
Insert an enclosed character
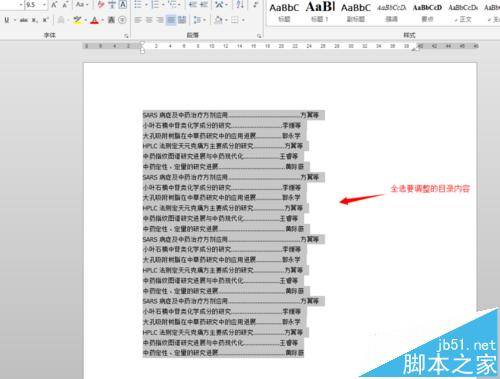[122, 20]
